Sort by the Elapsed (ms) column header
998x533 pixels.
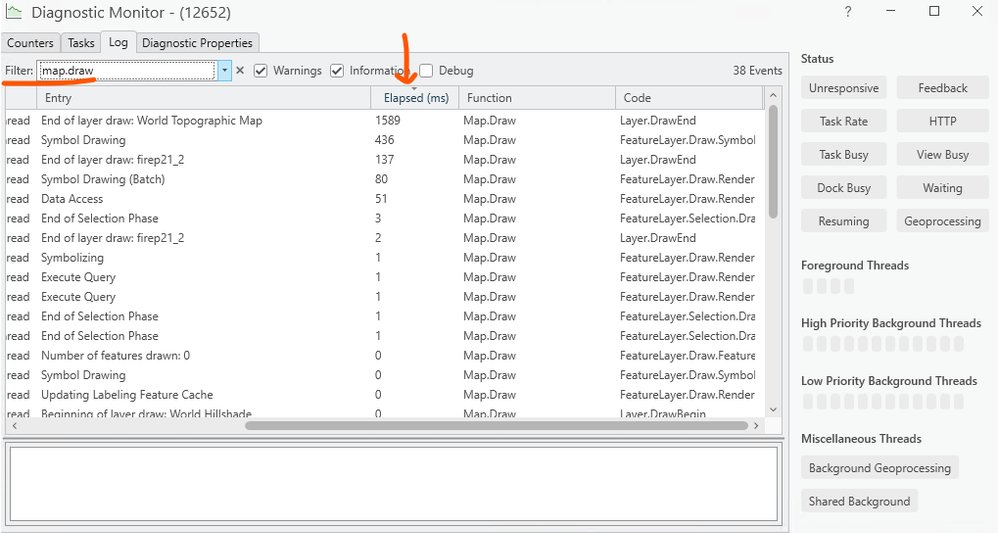tap(415, 97)
